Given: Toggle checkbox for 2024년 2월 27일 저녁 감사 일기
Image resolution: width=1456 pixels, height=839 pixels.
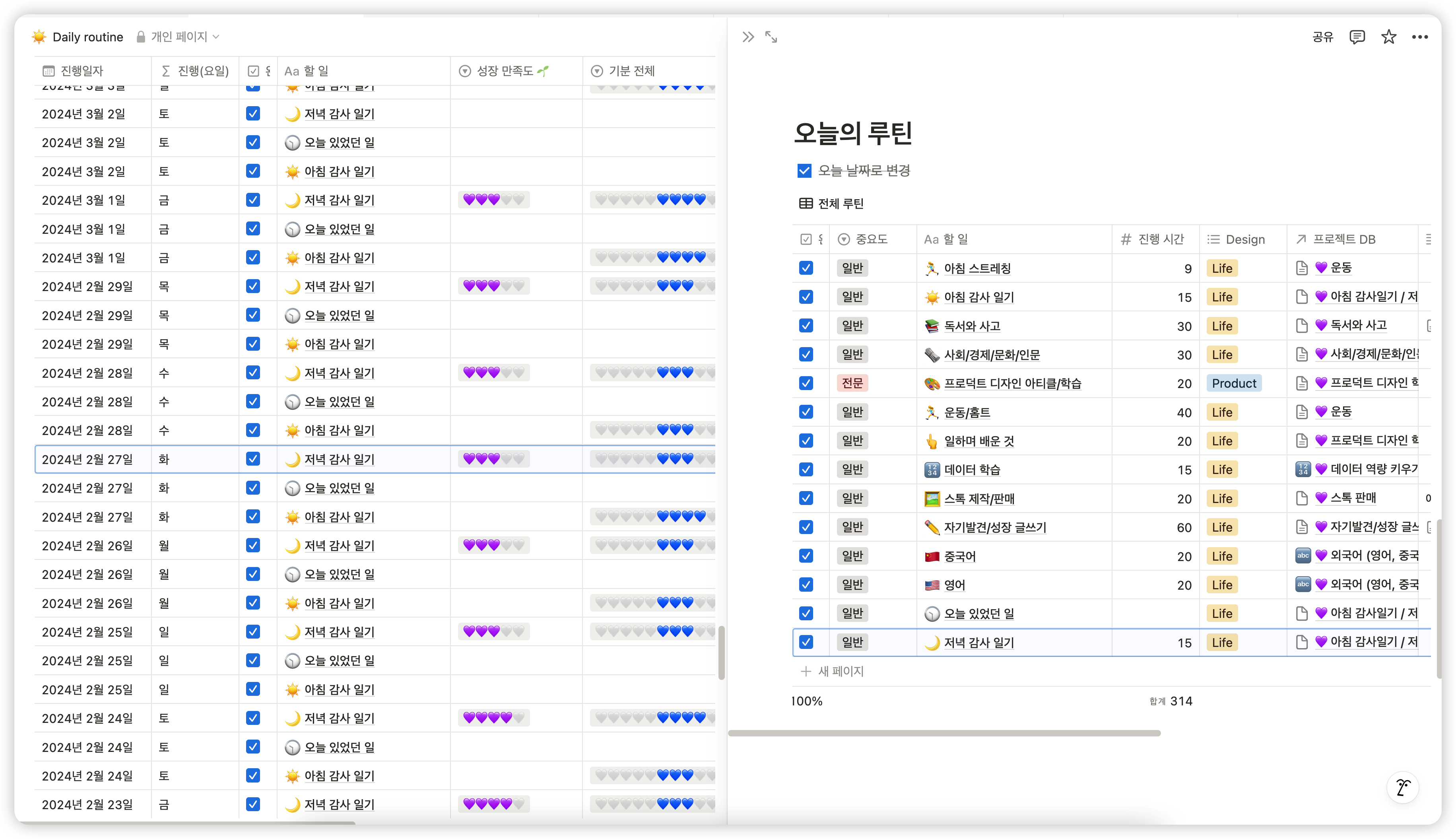Looking at the screenshot, I should (x=253, y=459).
